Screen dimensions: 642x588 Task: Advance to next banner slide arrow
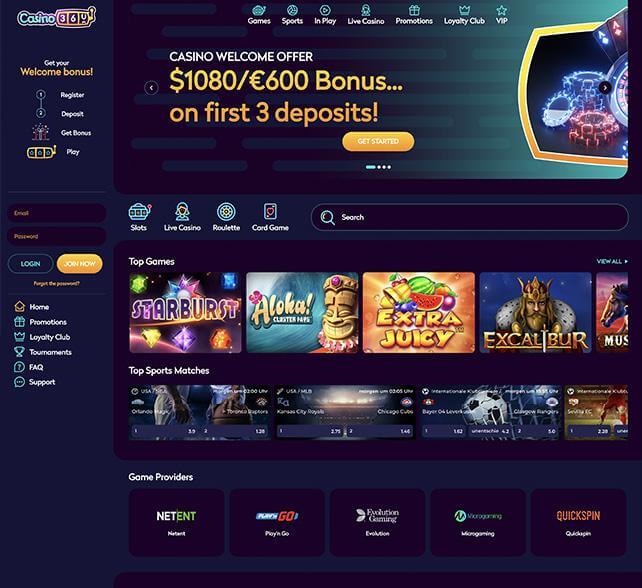605,87
